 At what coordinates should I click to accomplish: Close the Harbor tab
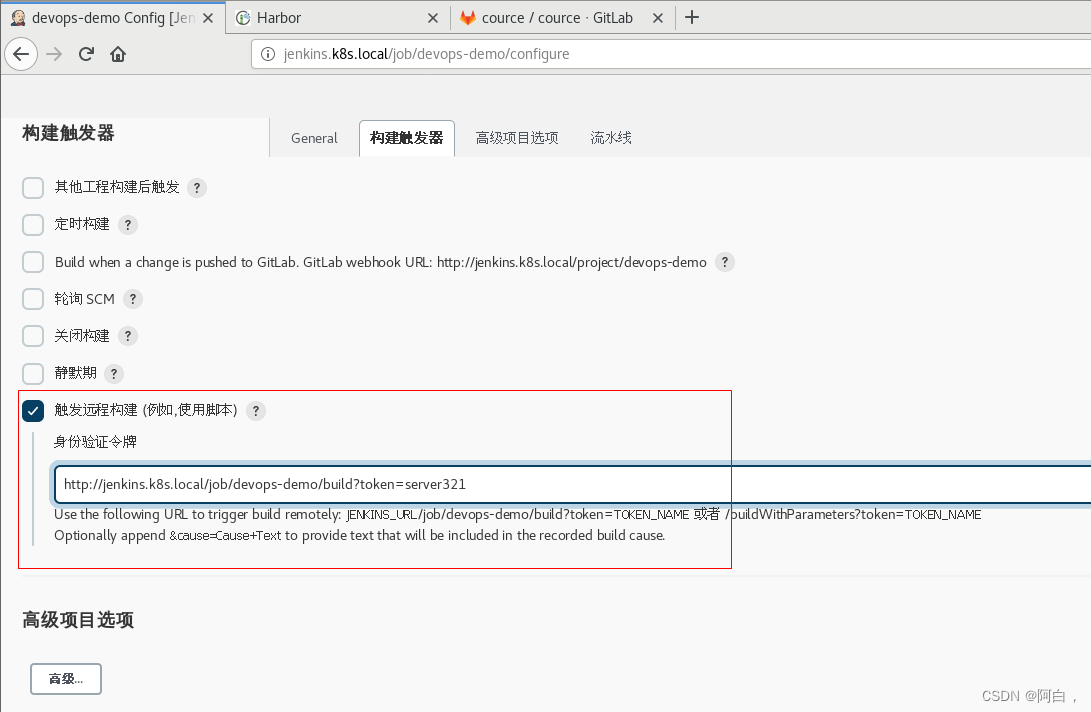pyautogui.click(x=433, y=18)
